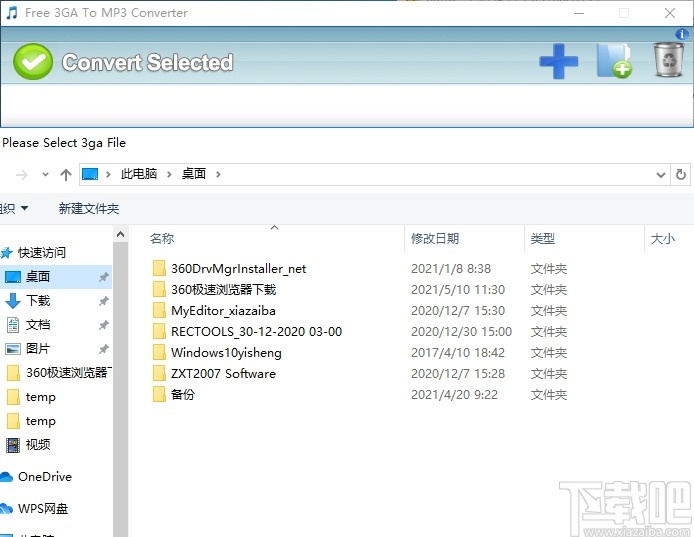
Task: Click the WPS网盘 cloud icon
Action: pyautogui.click(x=7, y=509)
